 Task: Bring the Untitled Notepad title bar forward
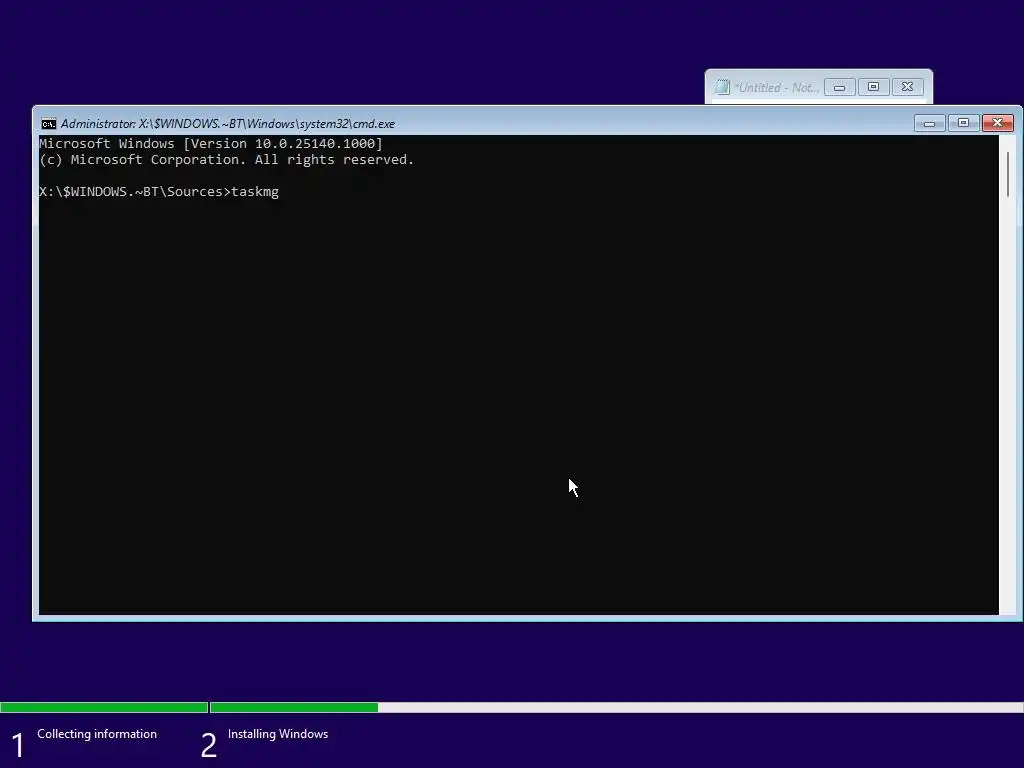click(x=776, y=88)
